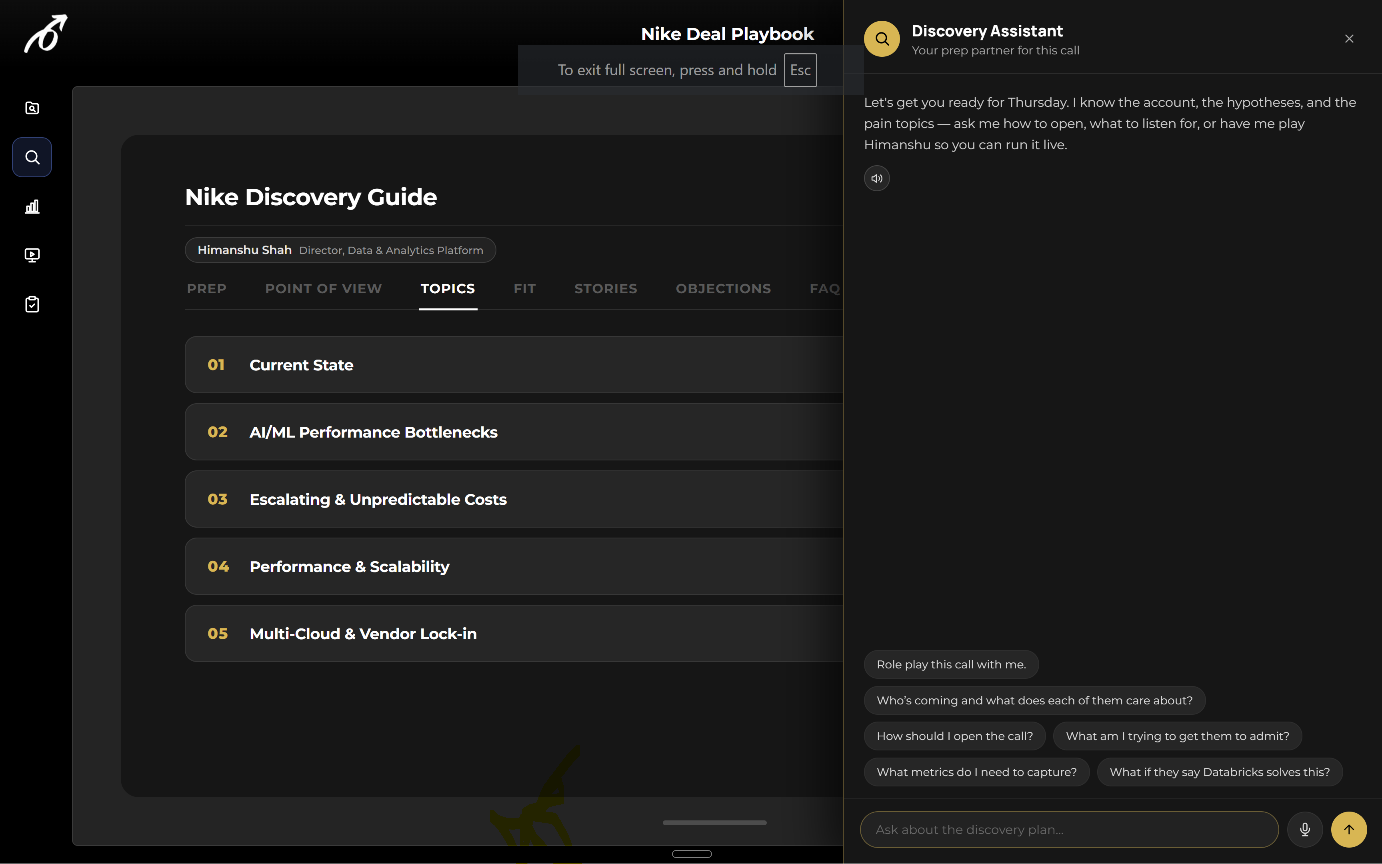Viewport: 1382px width, 864px height.
Task: Choose 'What metrics do I need to capture?' chip
Action: (977, 772)
